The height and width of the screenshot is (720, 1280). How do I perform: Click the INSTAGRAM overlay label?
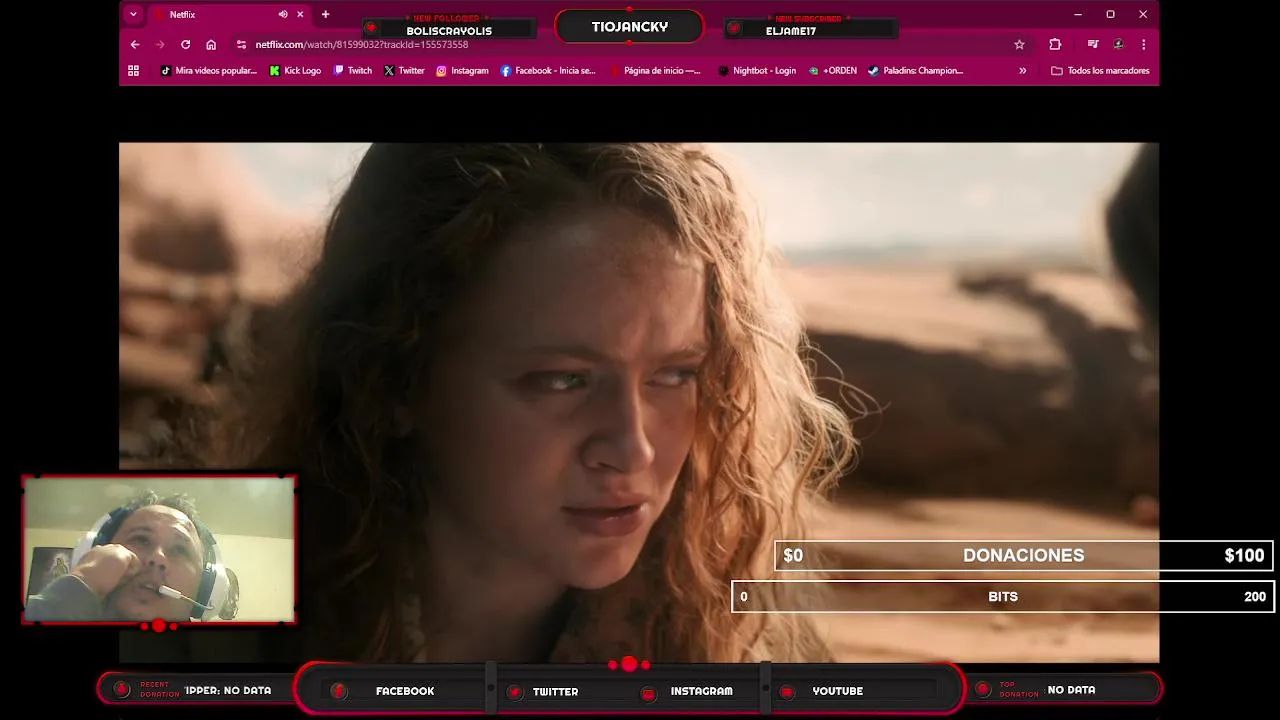pyautogui.click(x=701, y=691)
